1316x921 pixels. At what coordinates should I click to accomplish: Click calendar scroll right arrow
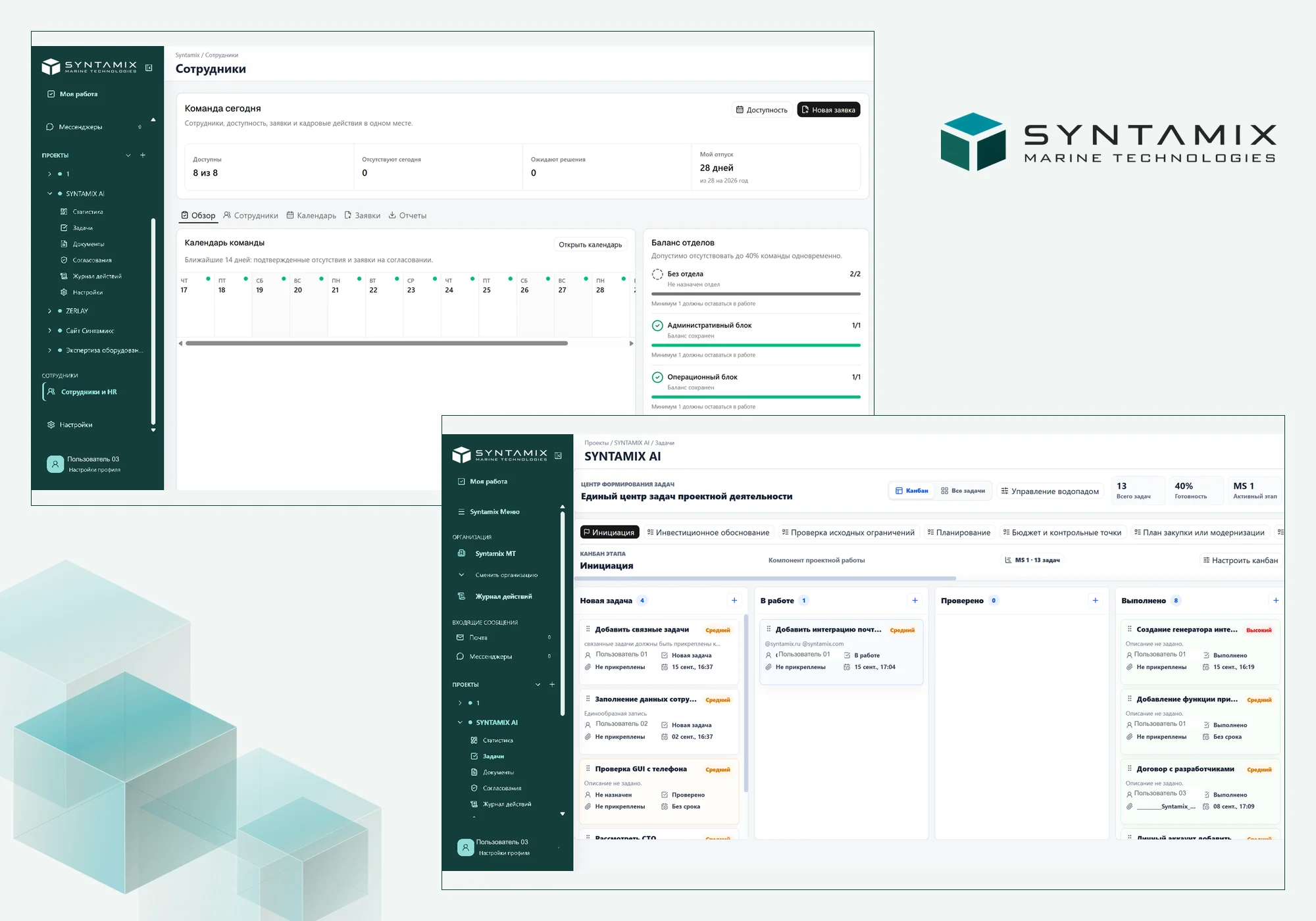click(631, 343)
